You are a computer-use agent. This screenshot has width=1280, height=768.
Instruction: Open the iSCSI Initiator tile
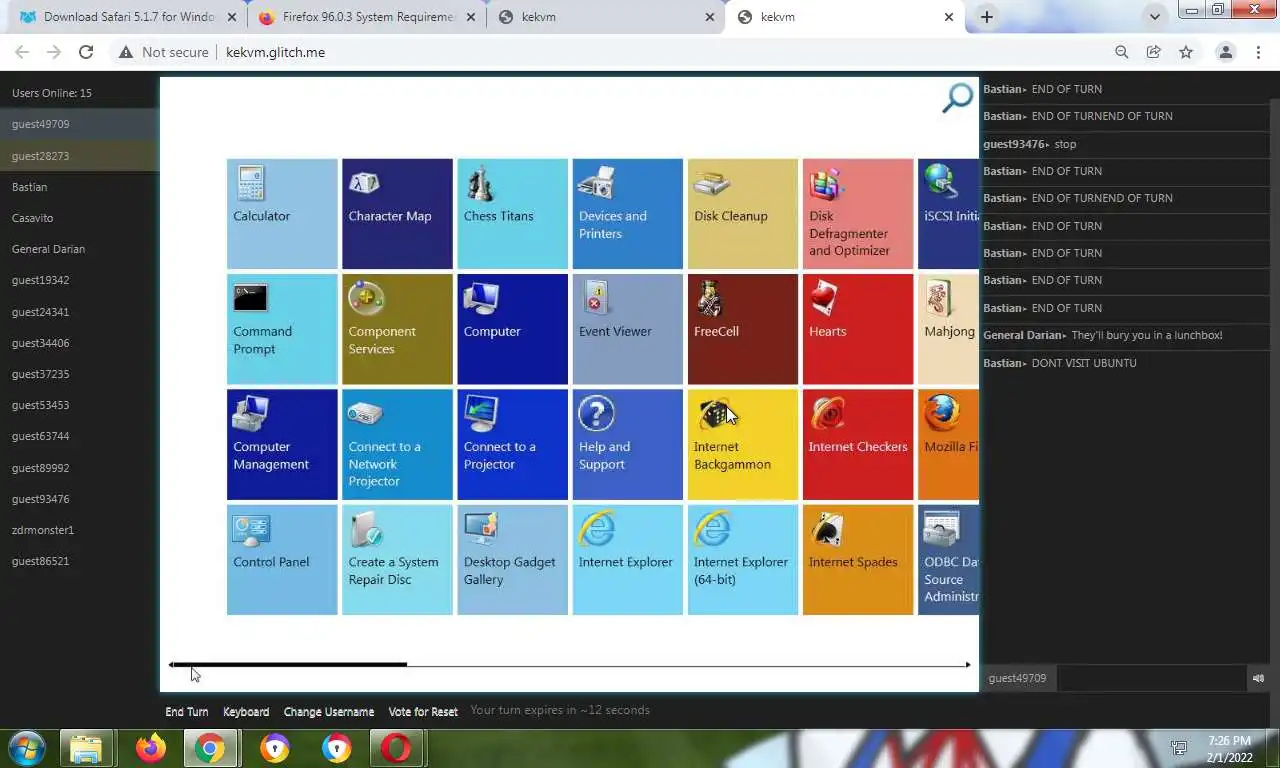point(948,214)
